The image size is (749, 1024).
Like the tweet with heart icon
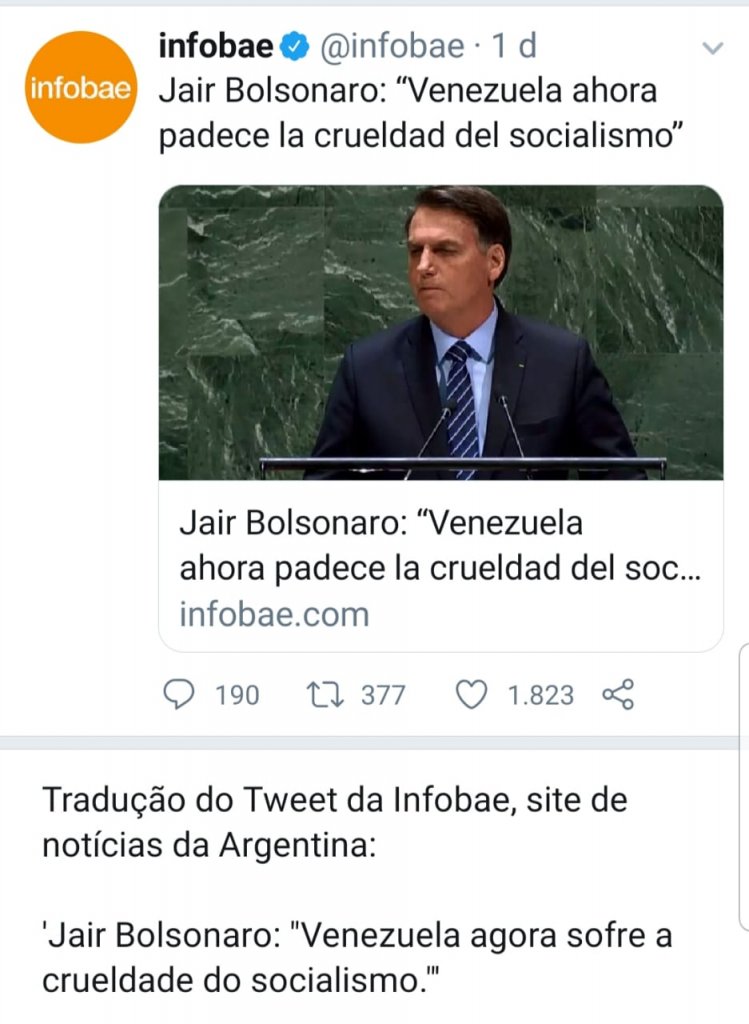coord(471,695)
